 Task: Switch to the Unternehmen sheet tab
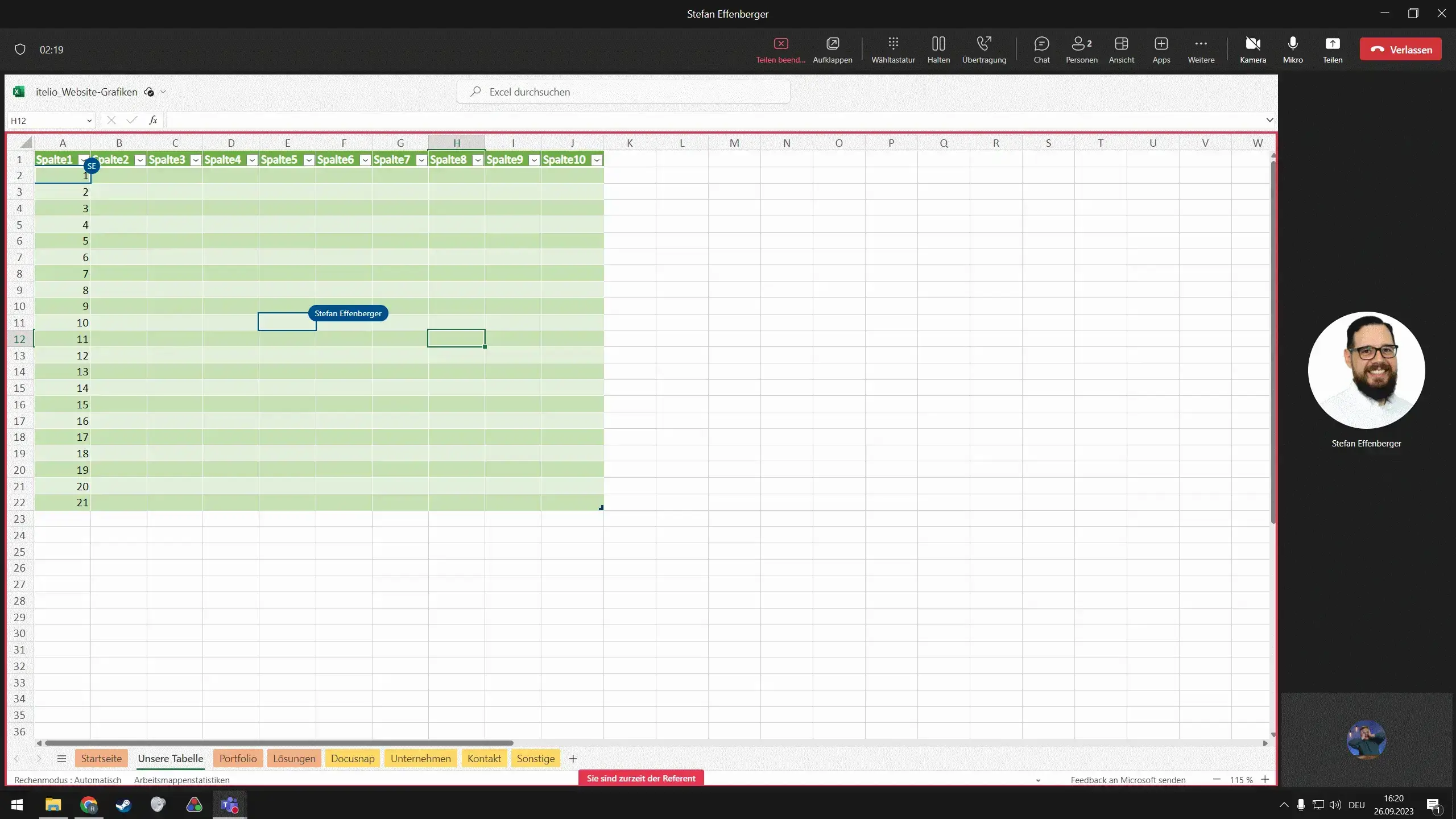coord(421,758)
